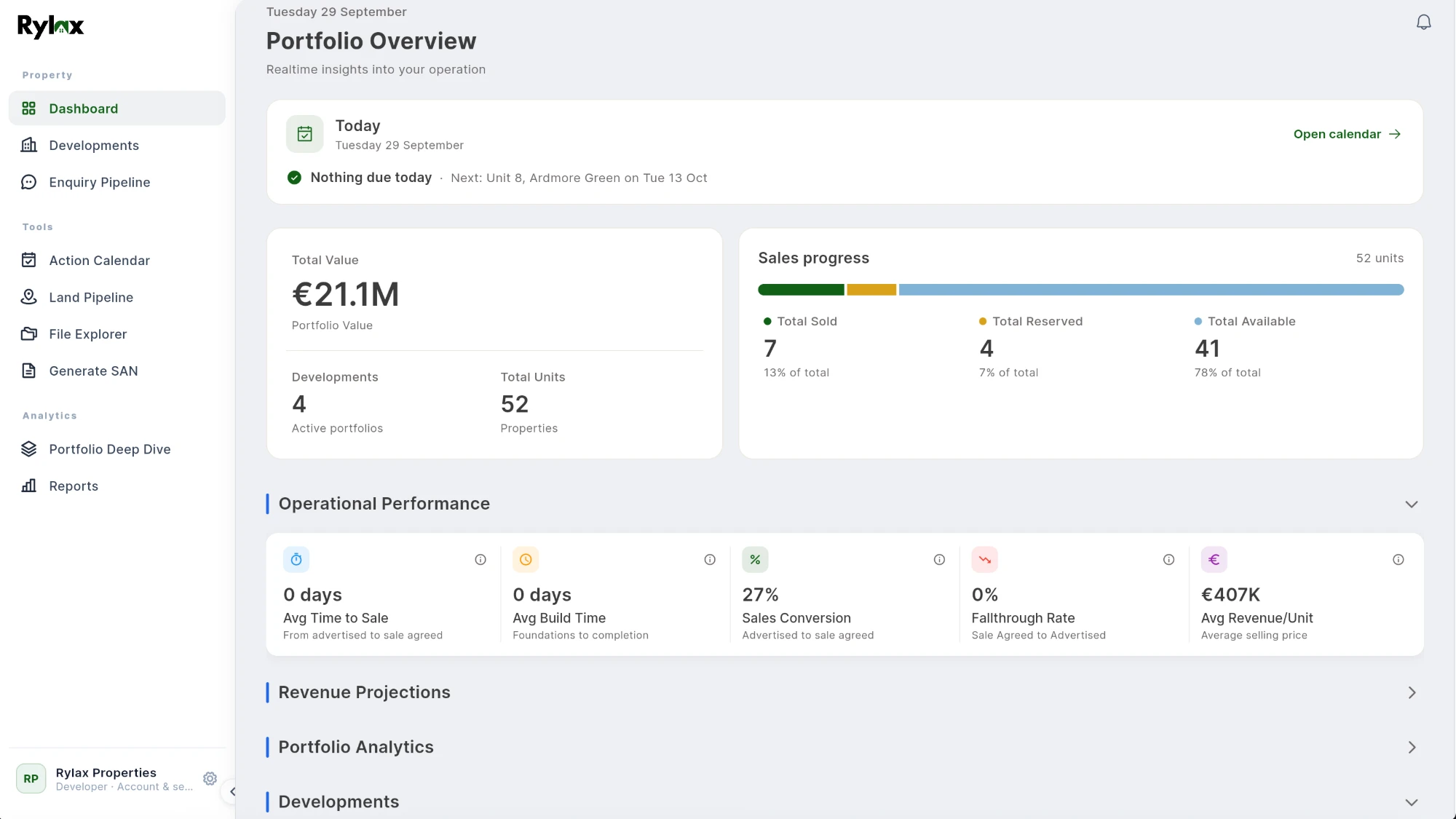
Task: Click the 78% of total label
Action: pyautogui.click(x=1227, y=373)
